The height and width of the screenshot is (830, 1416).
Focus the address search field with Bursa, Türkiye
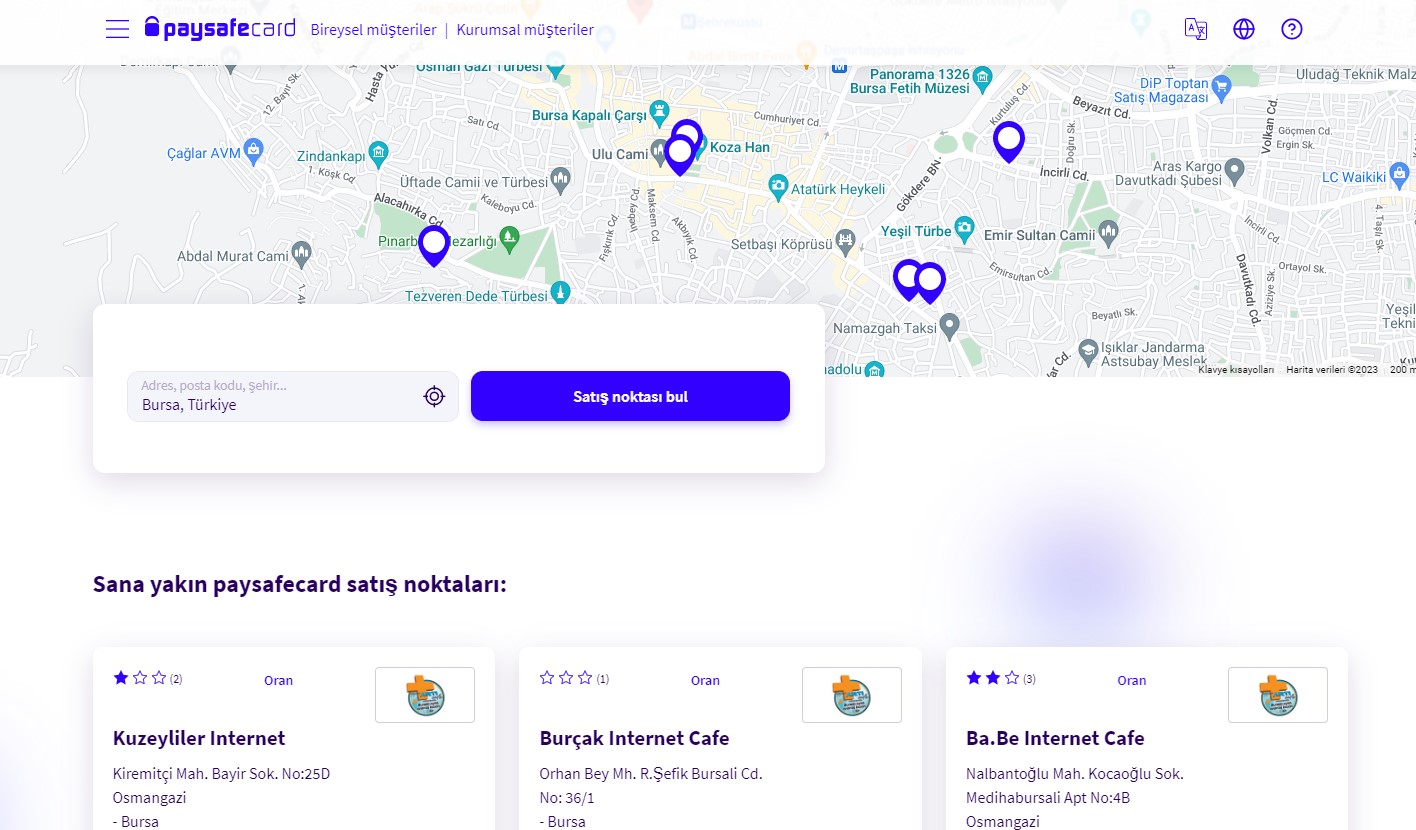(293, 396)
